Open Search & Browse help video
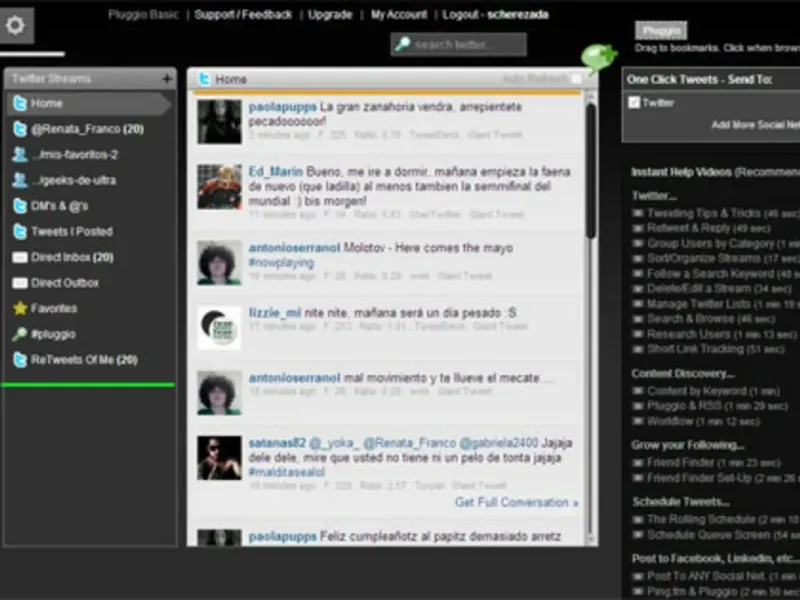The image size is (800, 600). tap(711, 319)
